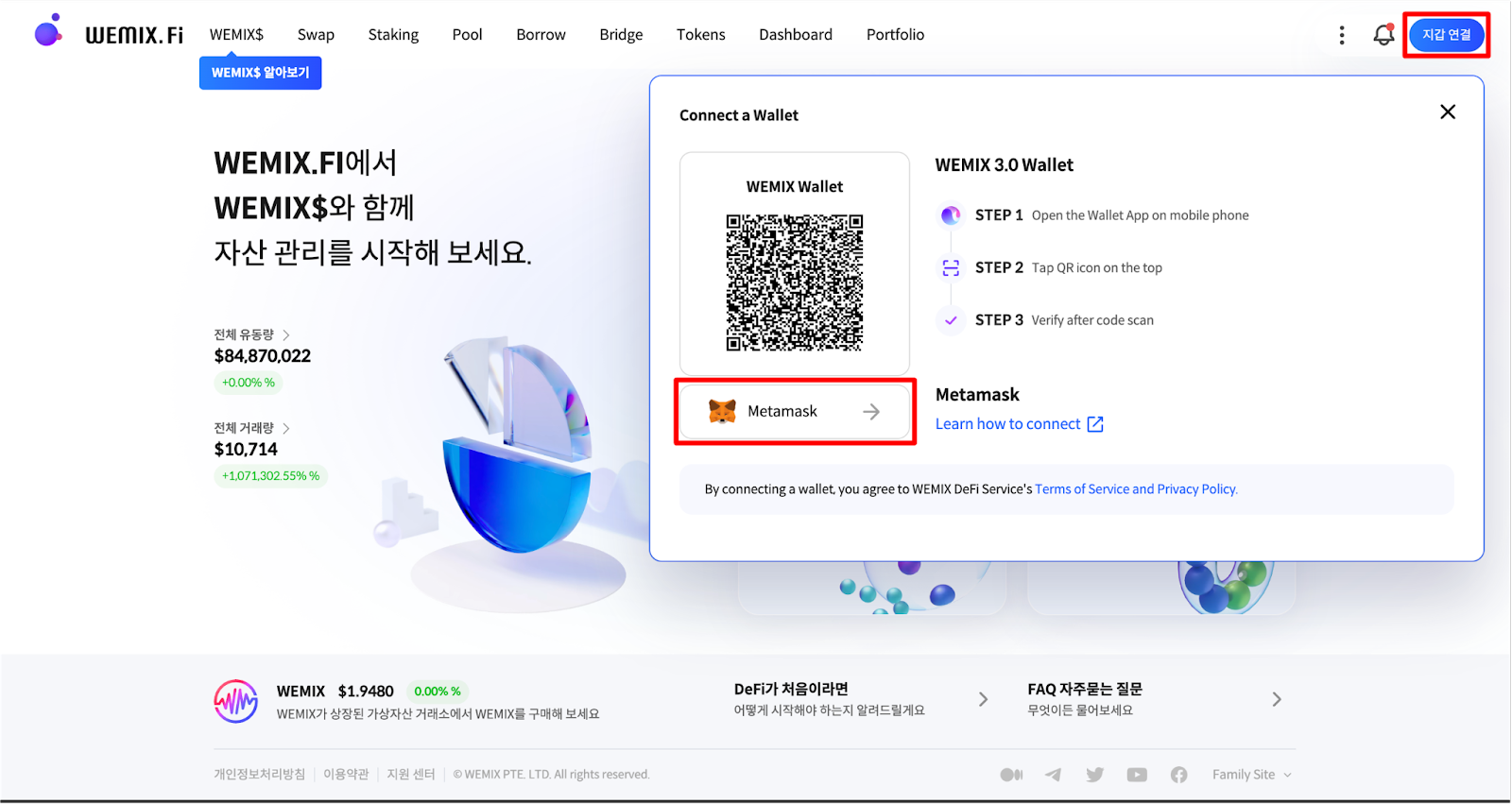
Task: Click chevron next to DeFi가 처음이라면
Action: coord(983,699)
